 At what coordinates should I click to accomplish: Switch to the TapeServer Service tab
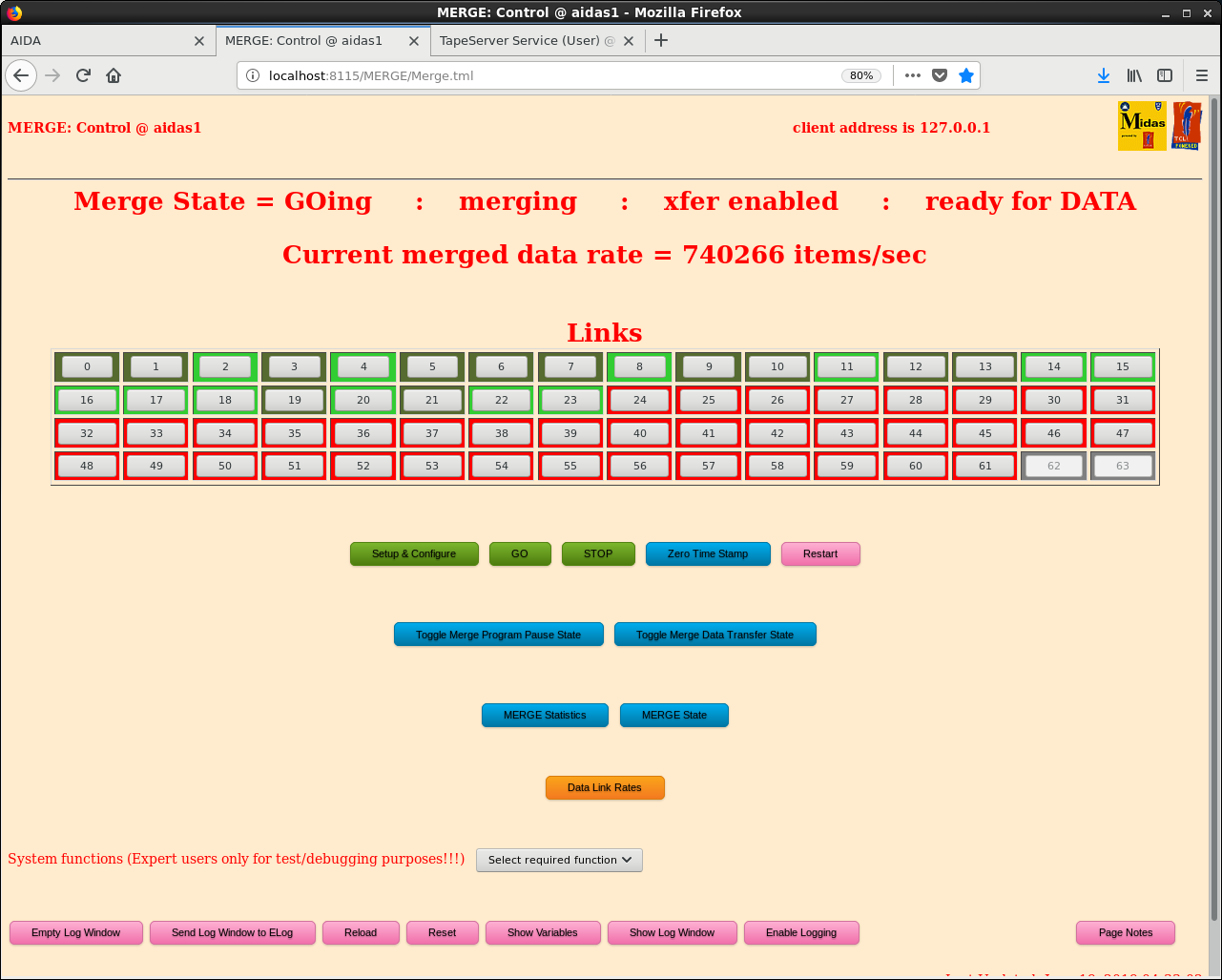(527, 41)
